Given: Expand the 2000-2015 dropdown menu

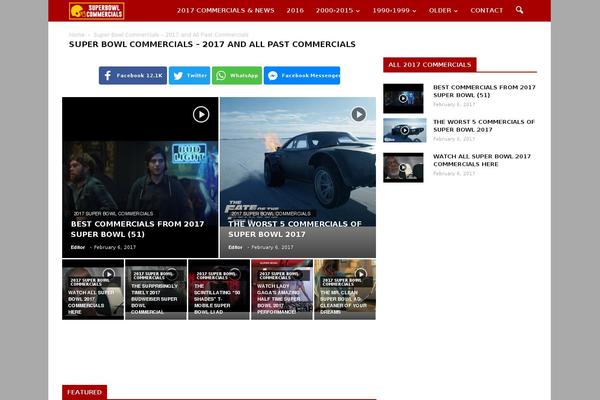Looking at the screenshot, I should tap(338, 10).
